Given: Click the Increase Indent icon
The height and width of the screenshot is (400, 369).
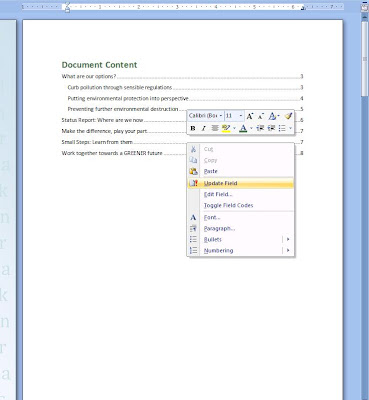Looking at the screenshot, I should pyautogui.click(x=271, y=128).
